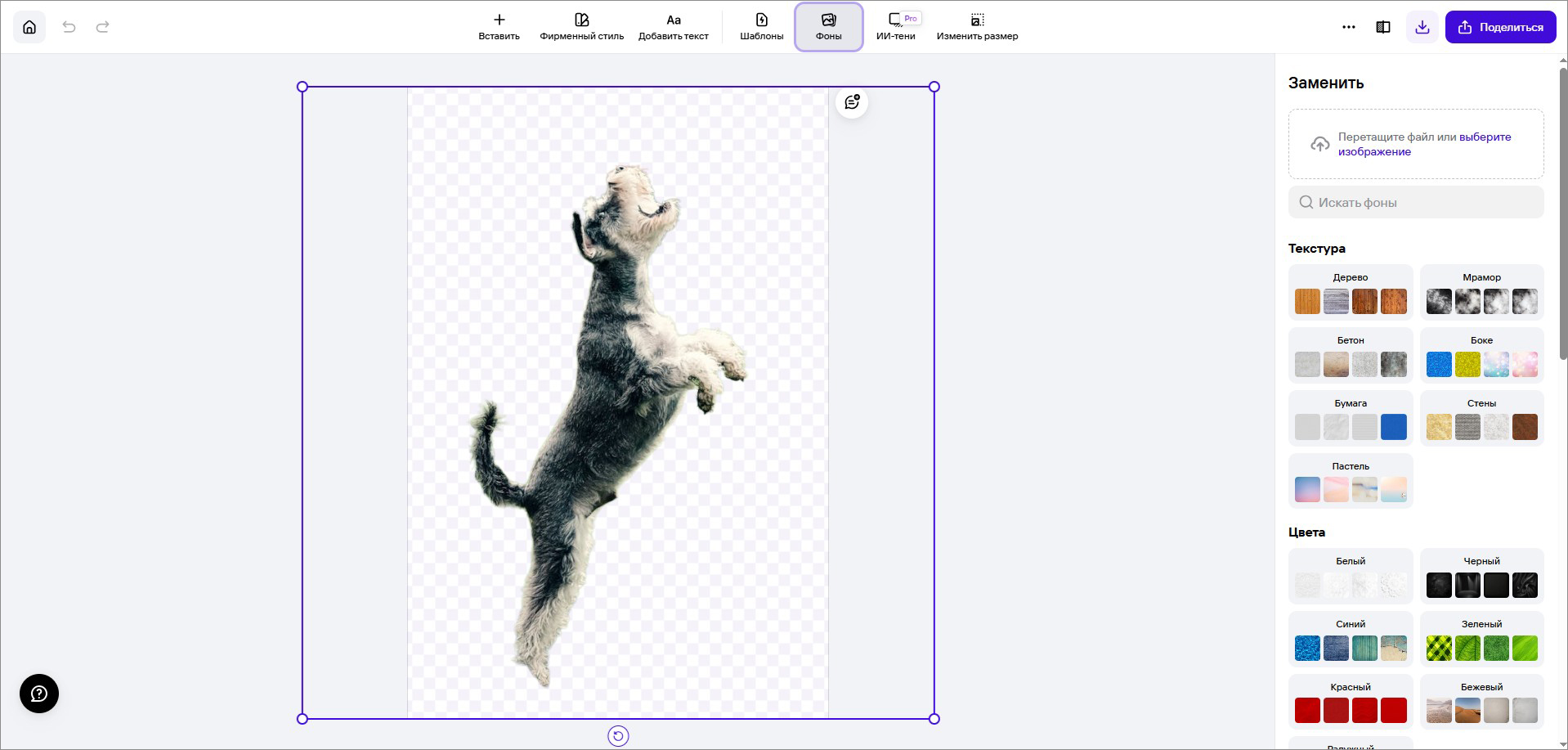Click the Поделиться button
The height and width of the screenshot is (750, 1568).
click(x=1500, y=26)
